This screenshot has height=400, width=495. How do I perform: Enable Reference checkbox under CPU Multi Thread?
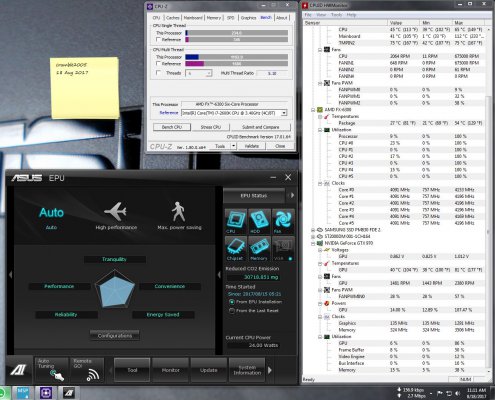(x=159, y=64)
